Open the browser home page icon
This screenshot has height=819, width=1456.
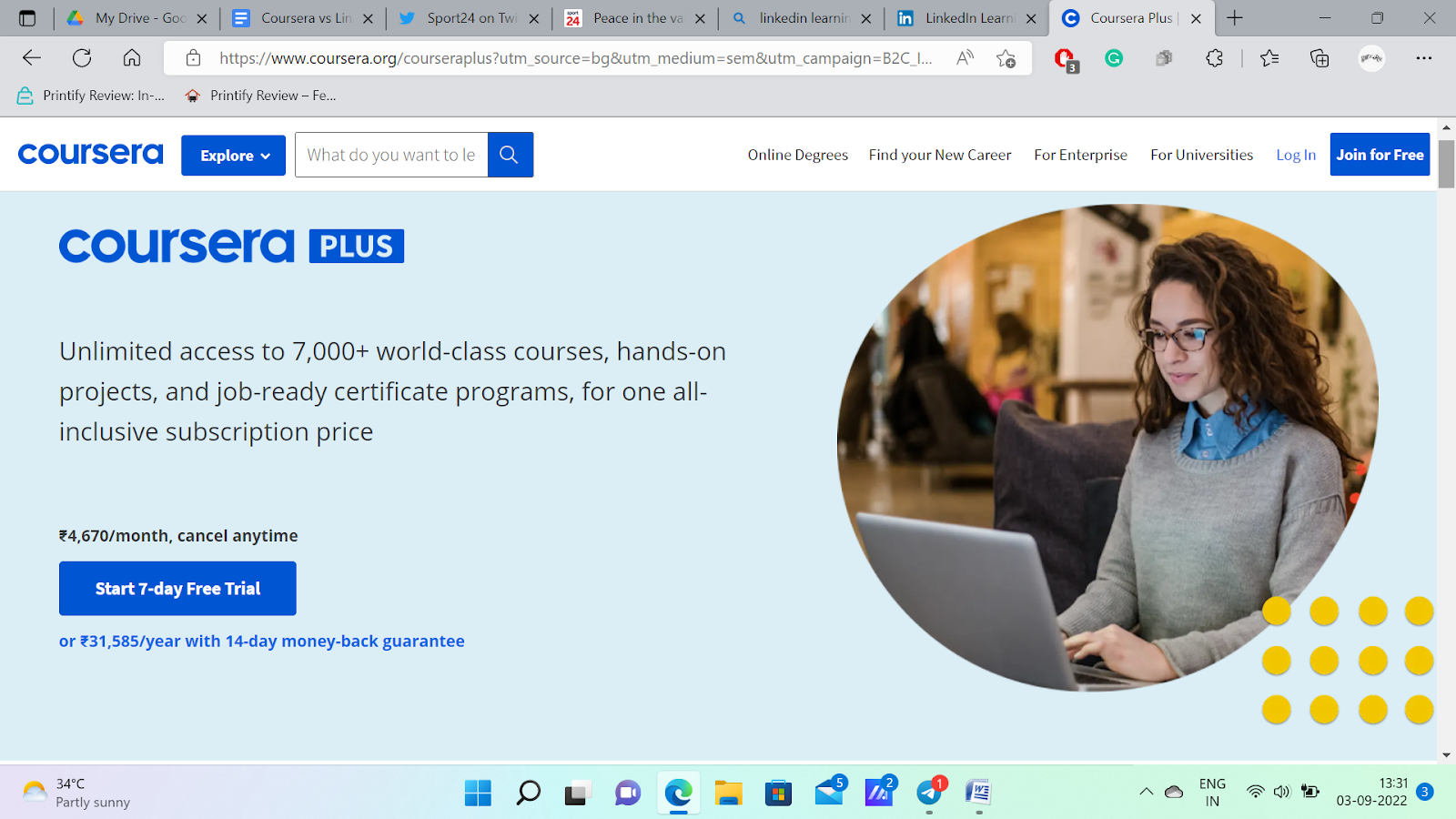(132, 58)
